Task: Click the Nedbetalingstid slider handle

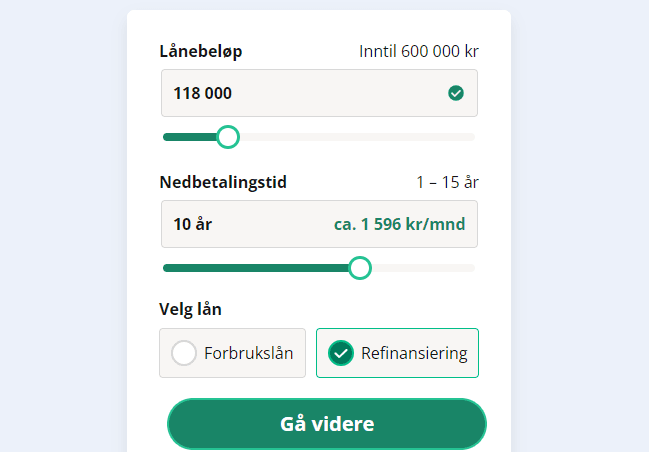Action: tap(360, 268)
